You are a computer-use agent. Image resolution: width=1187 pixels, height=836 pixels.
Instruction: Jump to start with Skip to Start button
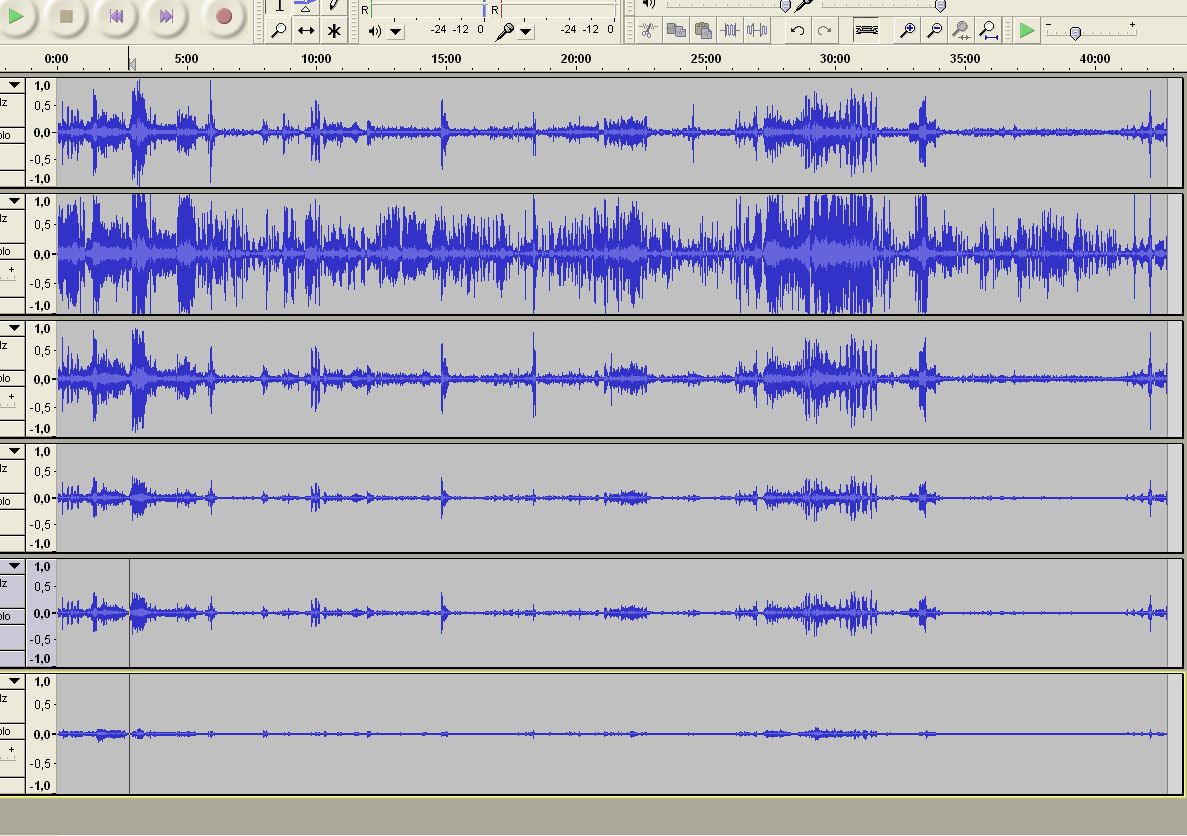pos(116,16)
